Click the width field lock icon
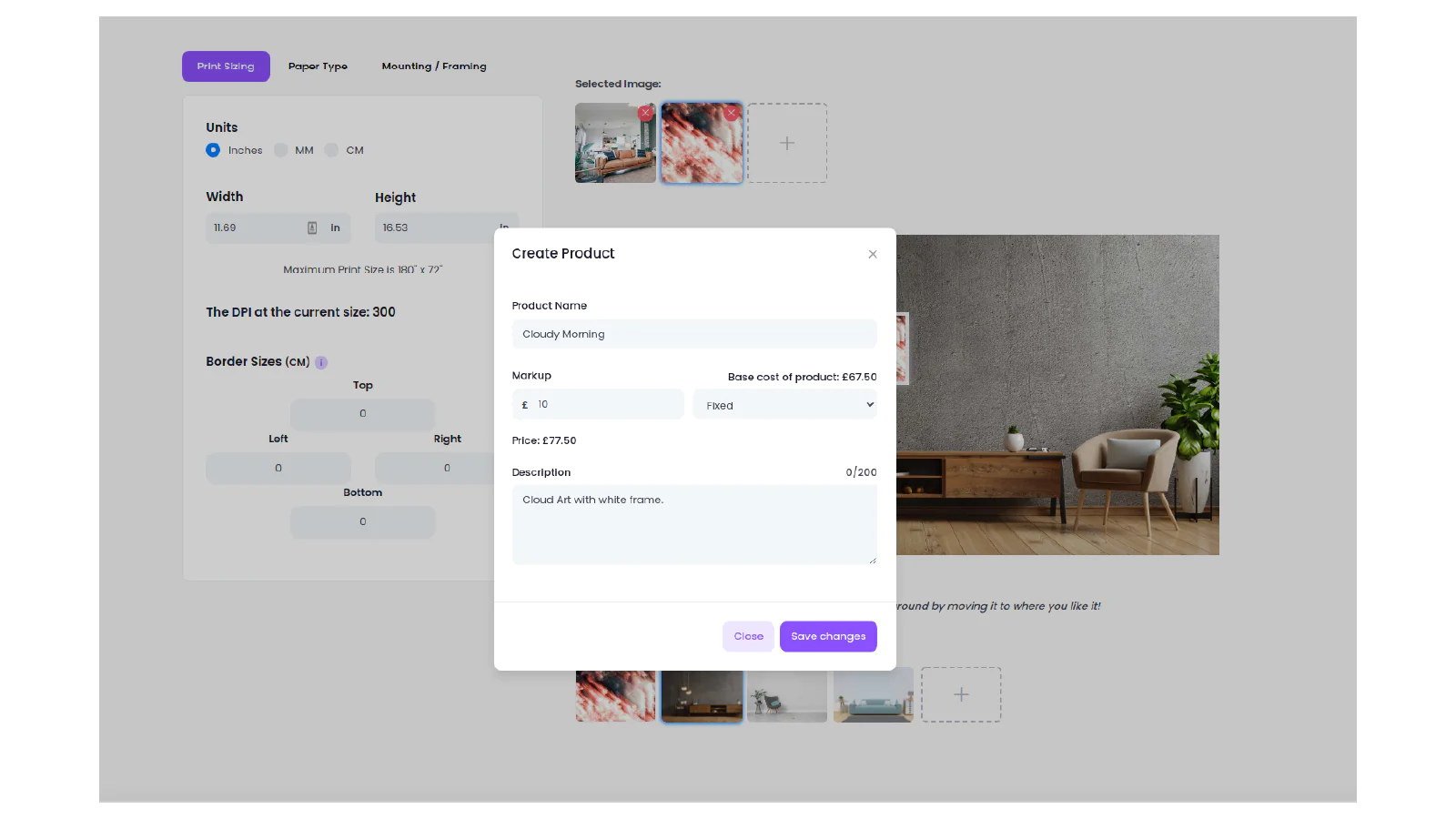 click(312, 227)
